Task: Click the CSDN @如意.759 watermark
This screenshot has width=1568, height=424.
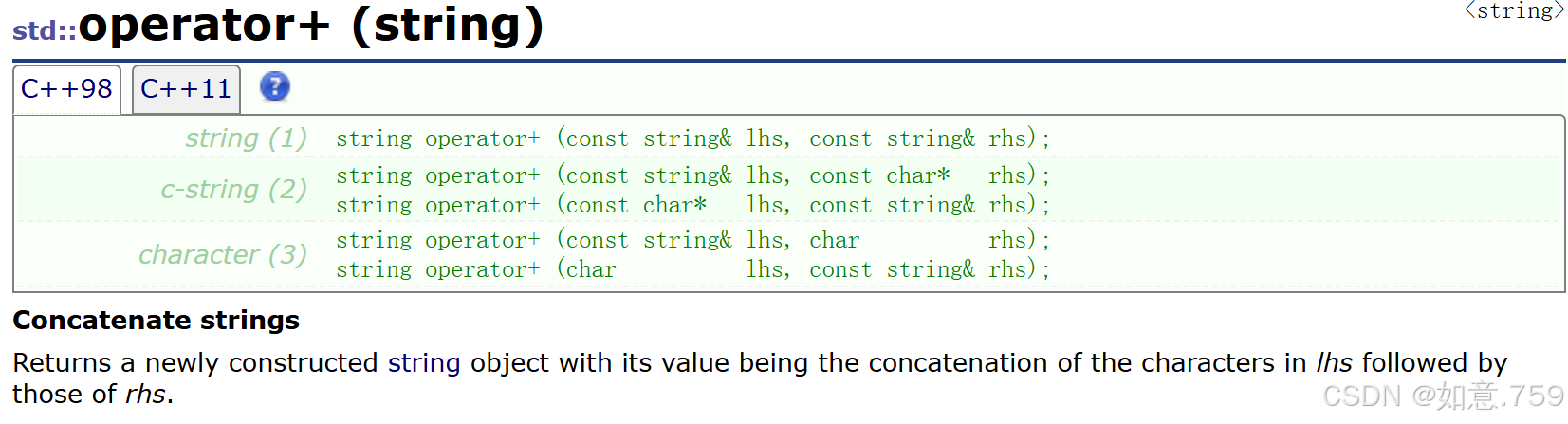Action: [1443, 396]
